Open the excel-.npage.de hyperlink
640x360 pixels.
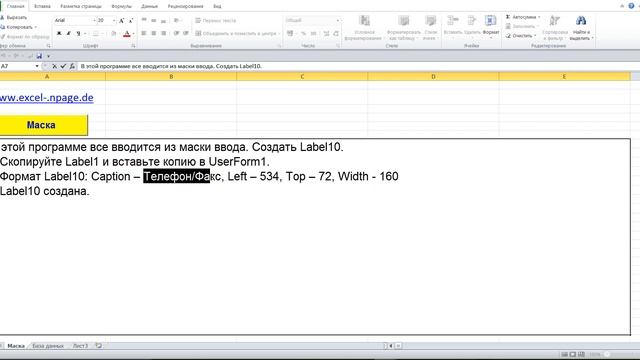tap(47, 98)
